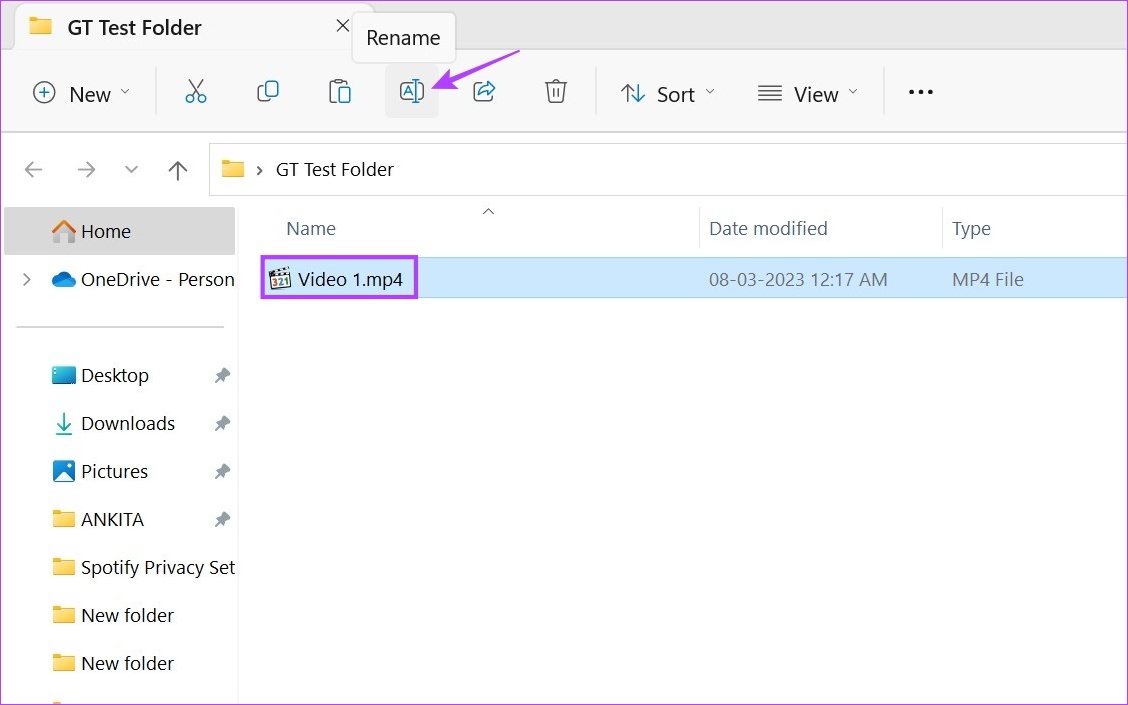Go up one folder level
The width and height of the screenshot is (1128, 705).
[178, 170]
